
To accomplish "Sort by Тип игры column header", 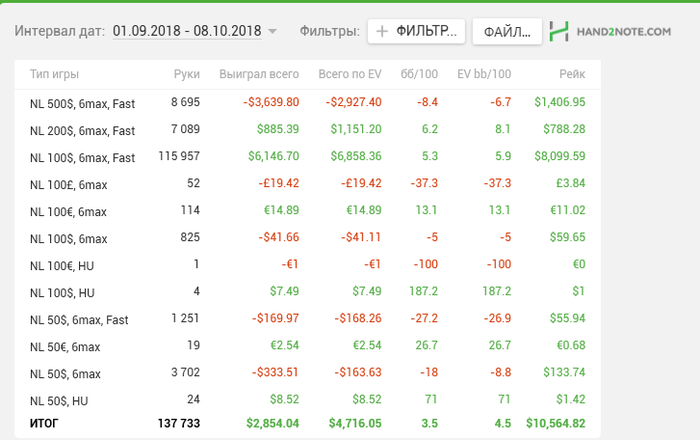I will pyautogui.click(x=54, y=74).
